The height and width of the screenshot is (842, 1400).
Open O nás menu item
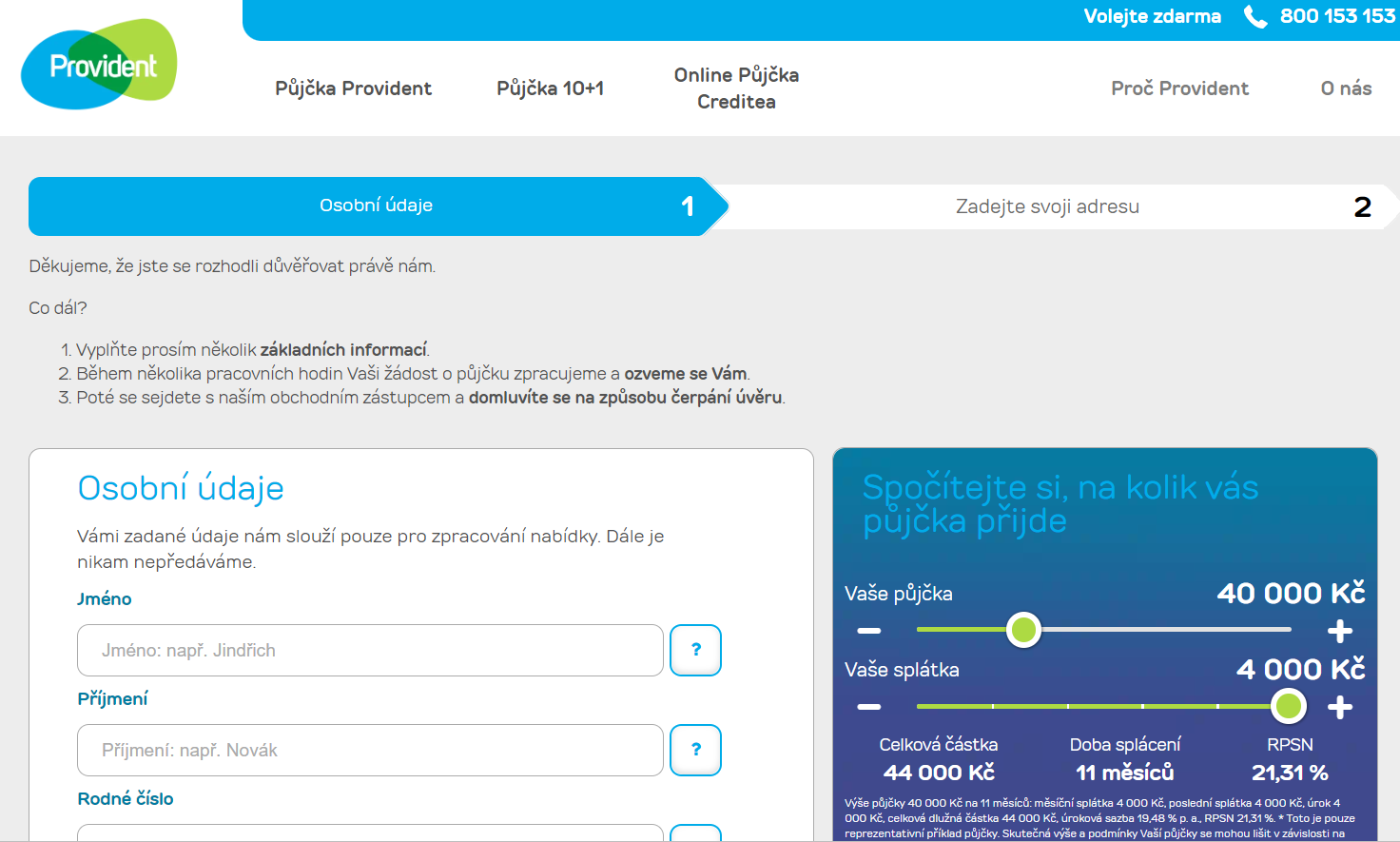pos(1346,88)
